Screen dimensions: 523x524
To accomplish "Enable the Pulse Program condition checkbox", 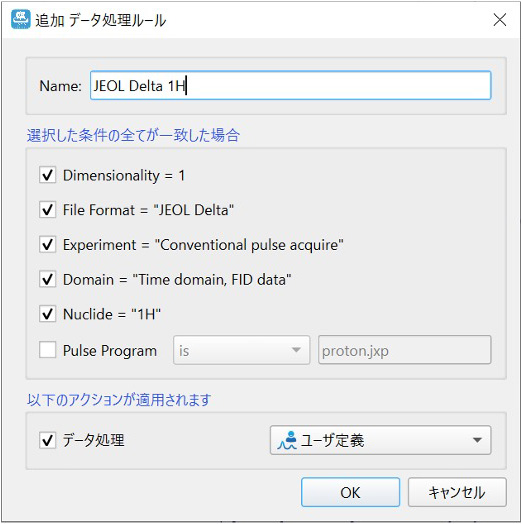I will pyautogui.click(x=47, y=350).
